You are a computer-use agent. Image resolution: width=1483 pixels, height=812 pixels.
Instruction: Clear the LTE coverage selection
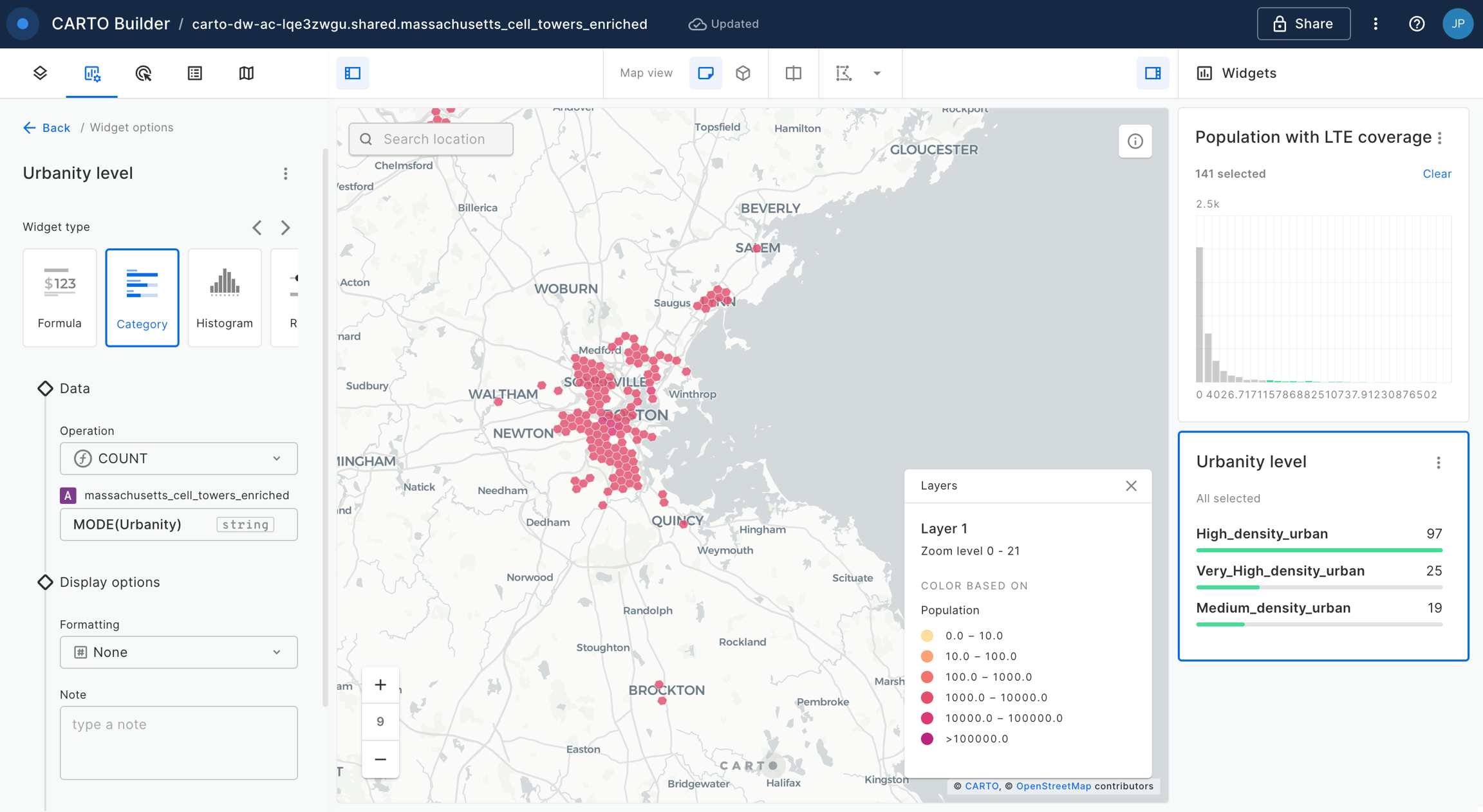(x=1436, y=174)
